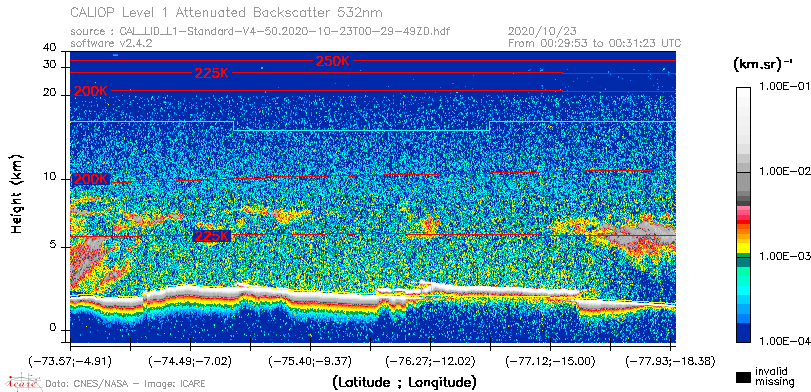Screen dimensions: 811x392
Task: Click the "10" height axis tick label
Action: 50,176
